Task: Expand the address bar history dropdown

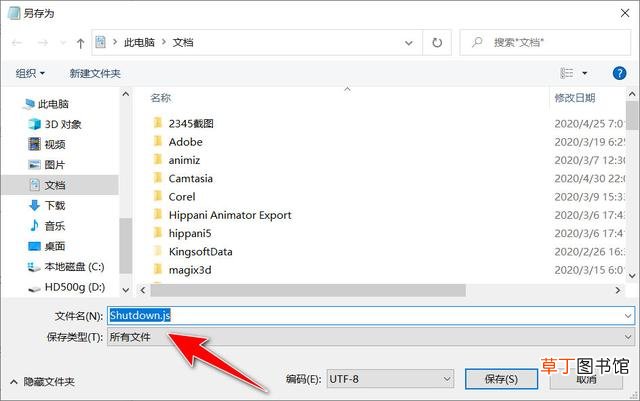Action: tap(409, 42)
